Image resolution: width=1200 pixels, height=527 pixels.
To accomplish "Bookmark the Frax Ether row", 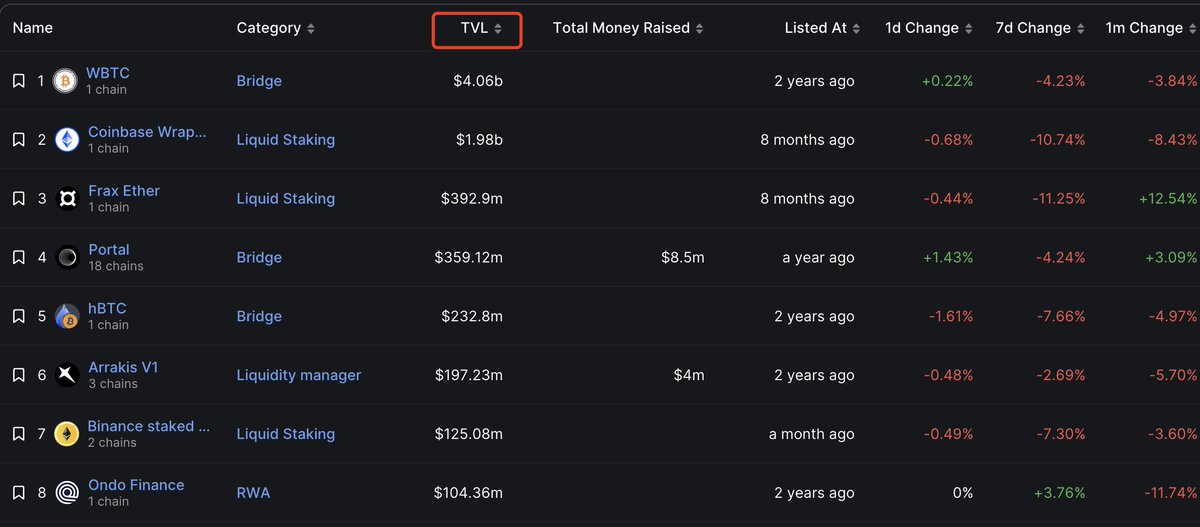I will point(19,199).
